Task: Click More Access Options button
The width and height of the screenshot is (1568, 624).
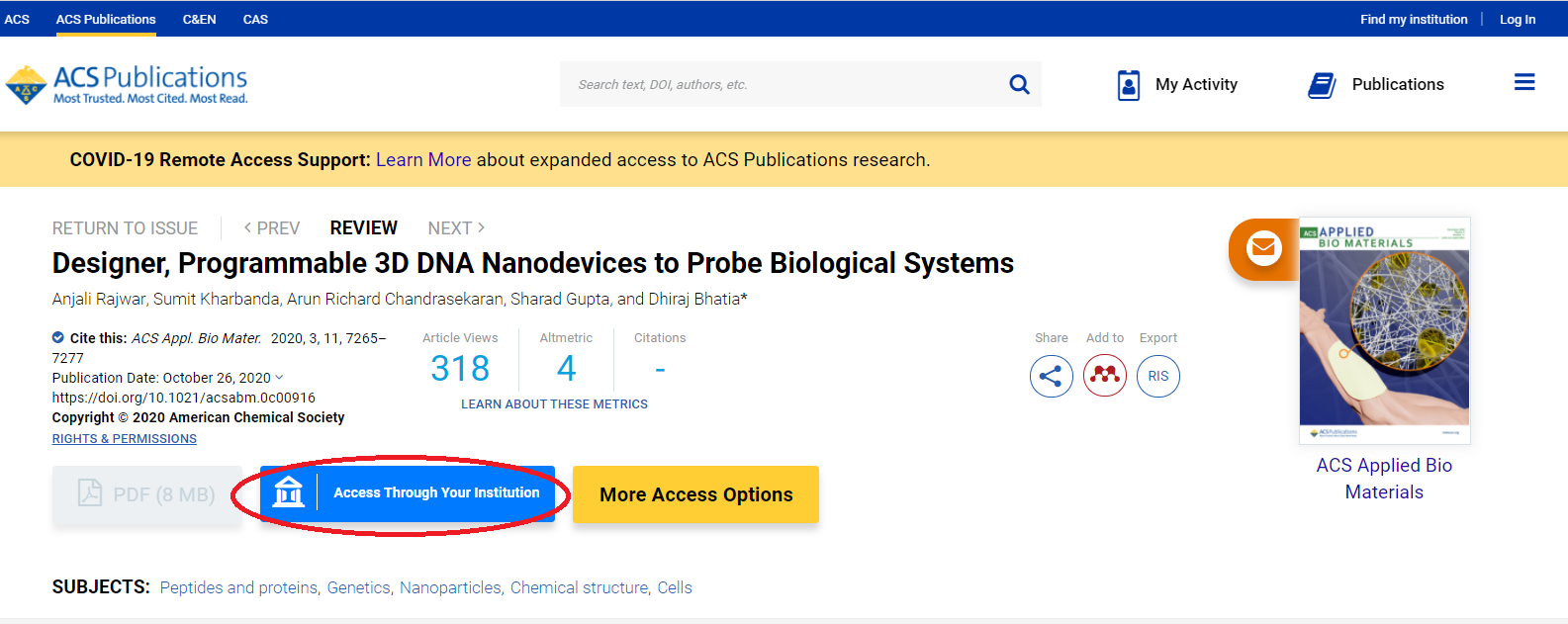Action: 695,494
